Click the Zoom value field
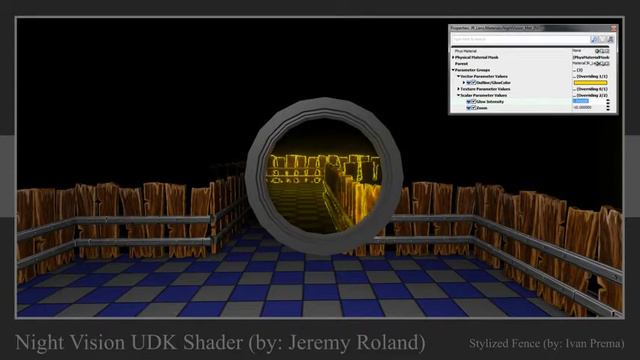The width and height of the screenshot is (640, 360). tap(583, 107)
